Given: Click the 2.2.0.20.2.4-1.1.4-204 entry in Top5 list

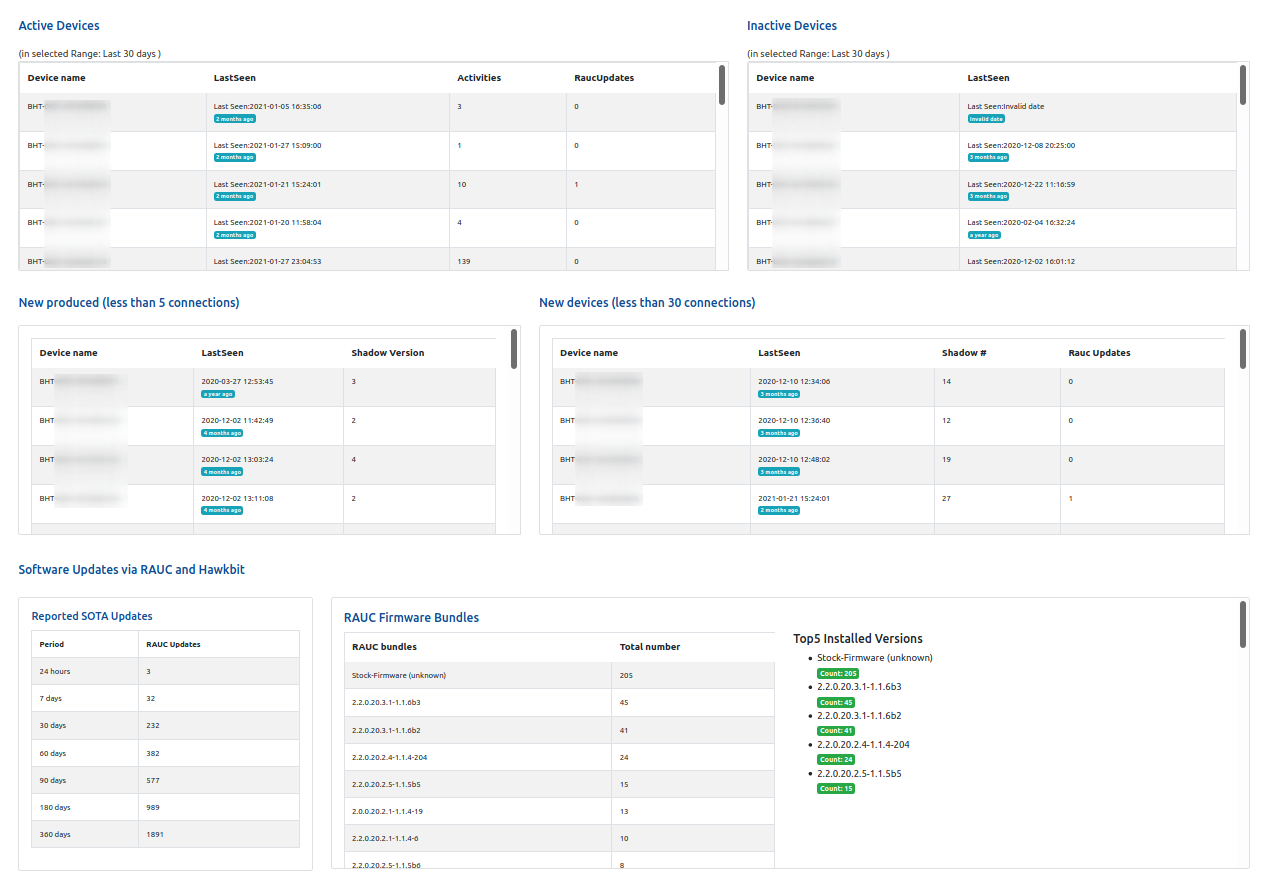Looking at the screenshot, I should point(863,745).
